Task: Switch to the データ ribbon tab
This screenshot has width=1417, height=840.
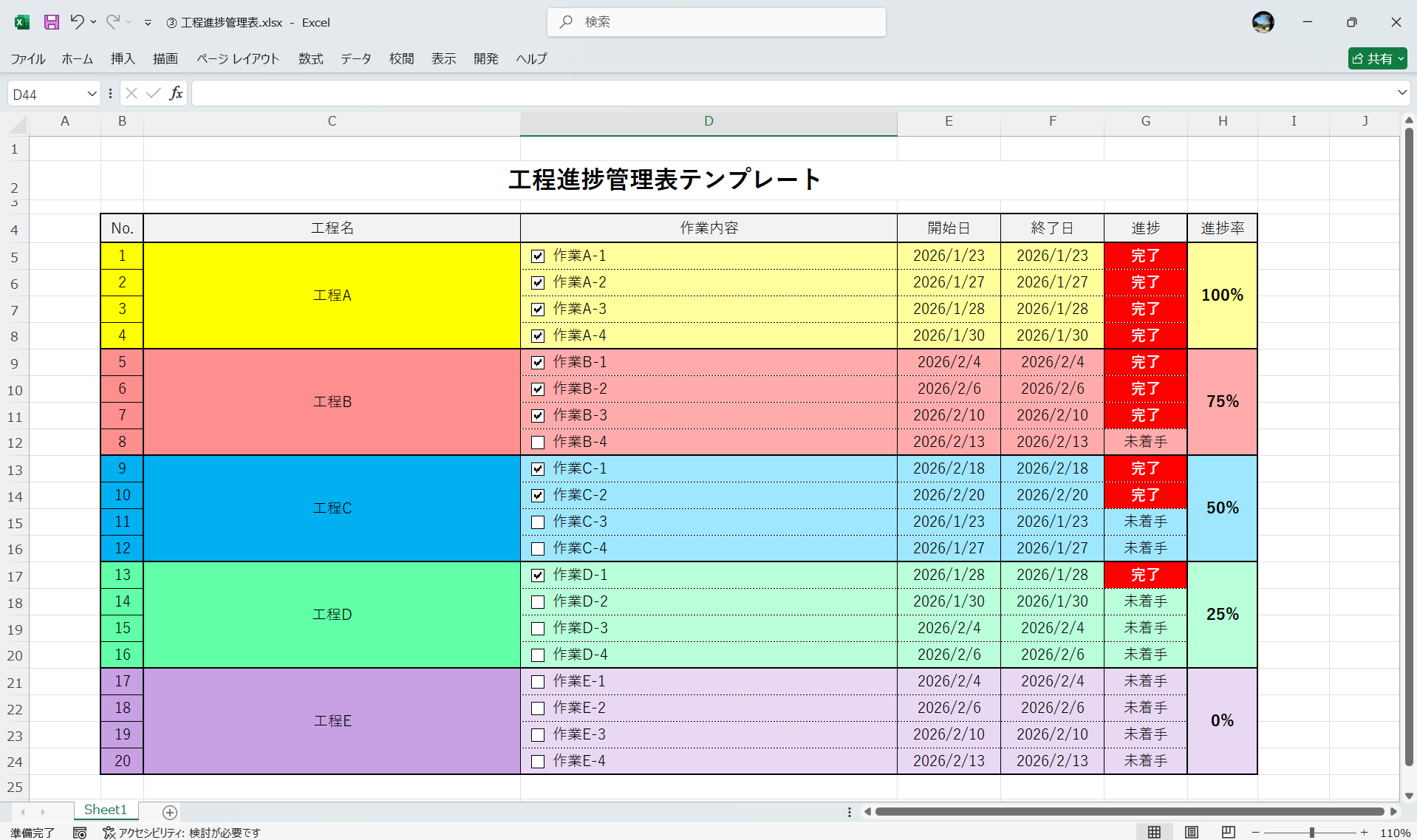Action: [x=355, y=58]
